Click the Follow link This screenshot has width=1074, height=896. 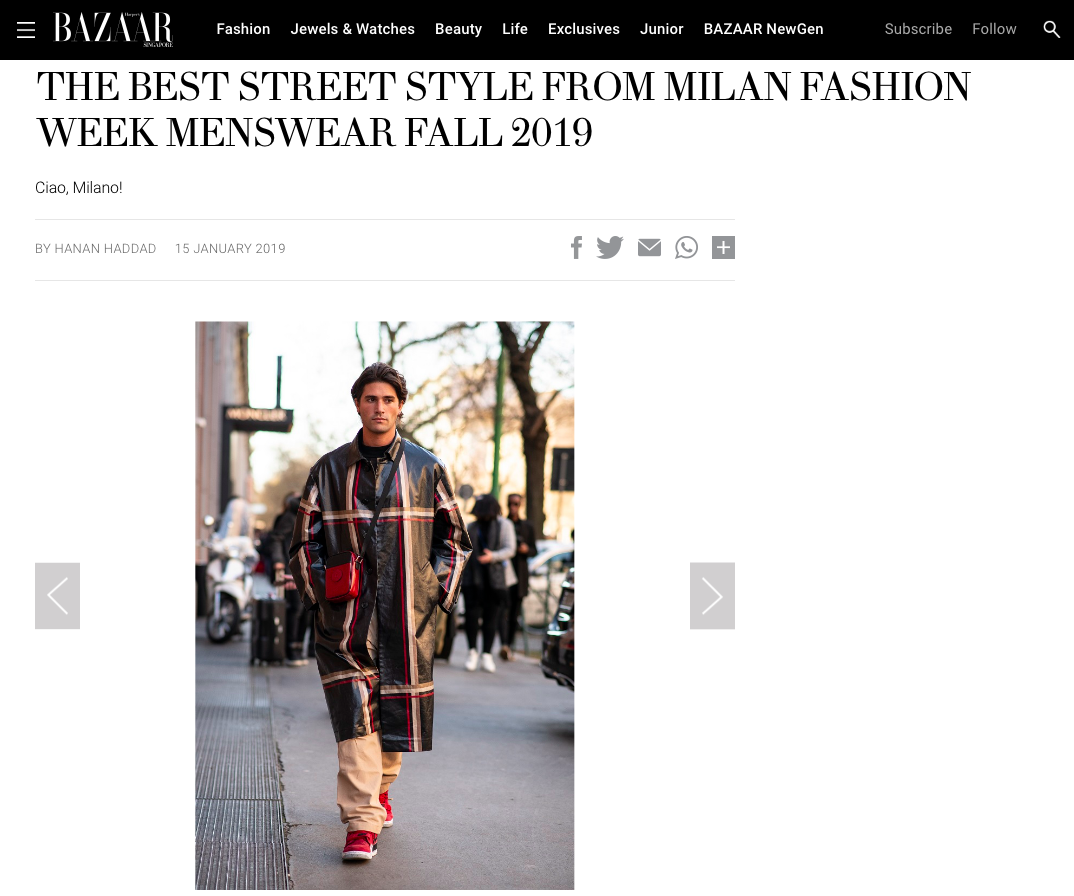tap(994, 29)
